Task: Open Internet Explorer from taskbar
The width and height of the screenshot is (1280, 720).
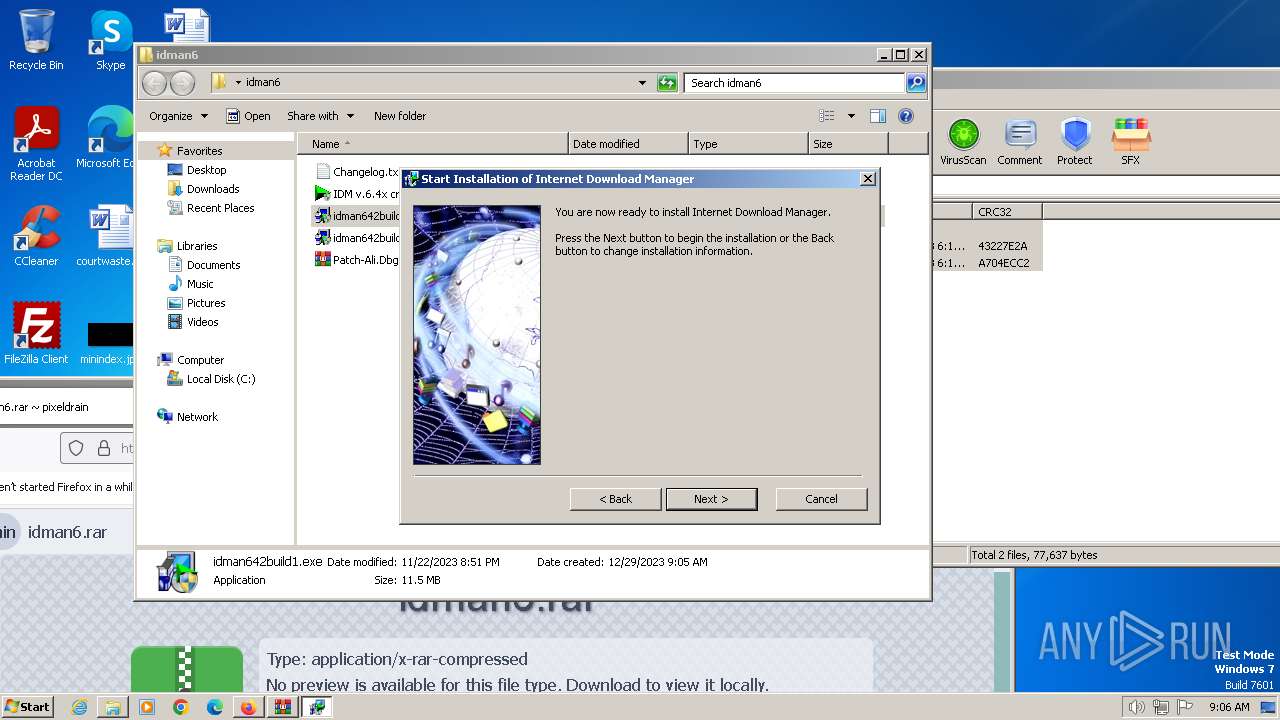Action: 80,707
